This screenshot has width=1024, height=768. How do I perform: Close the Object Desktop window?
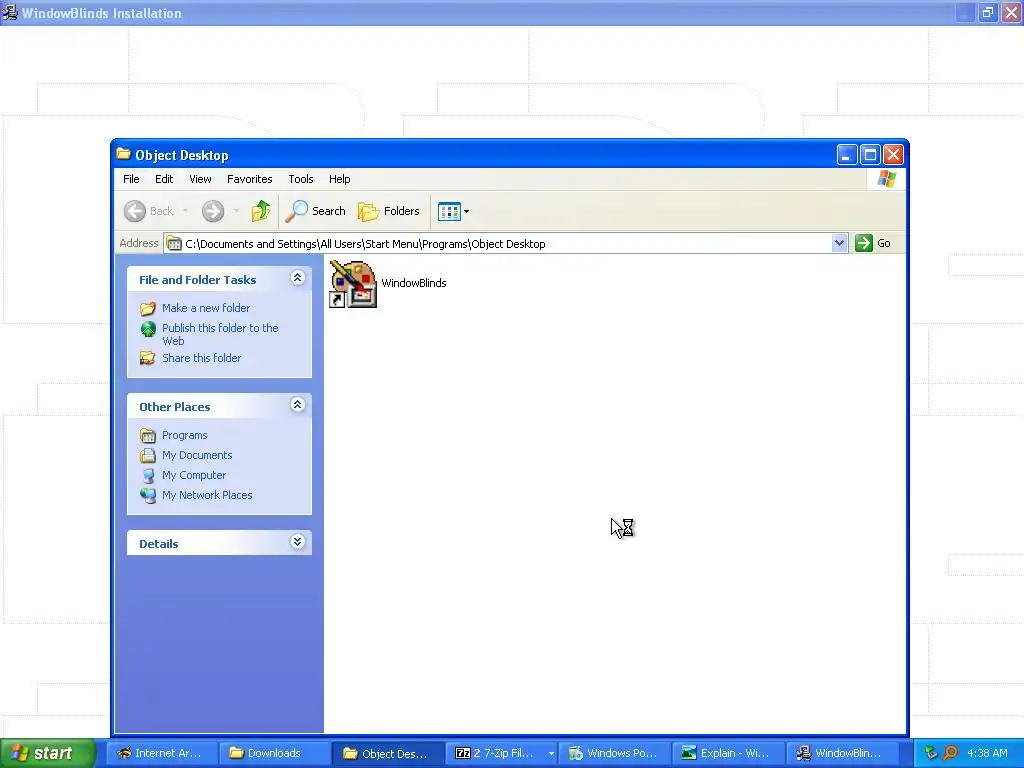click(893, 155)
